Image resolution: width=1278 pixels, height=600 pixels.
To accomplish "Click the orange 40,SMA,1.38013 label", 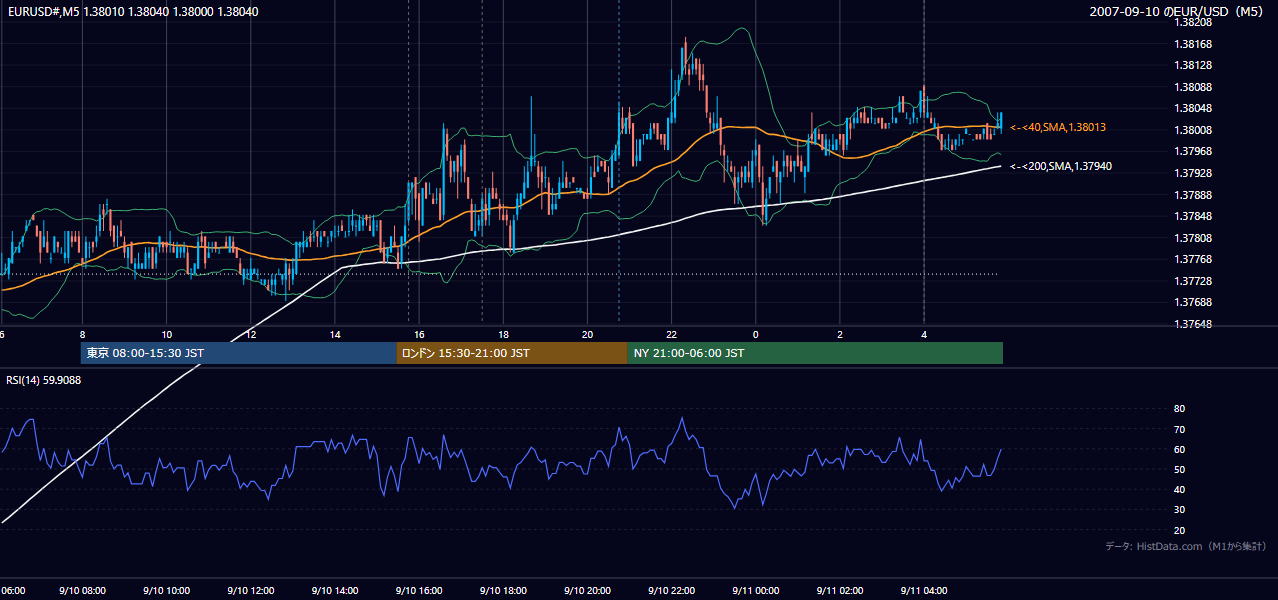I will pos(1057,128).
